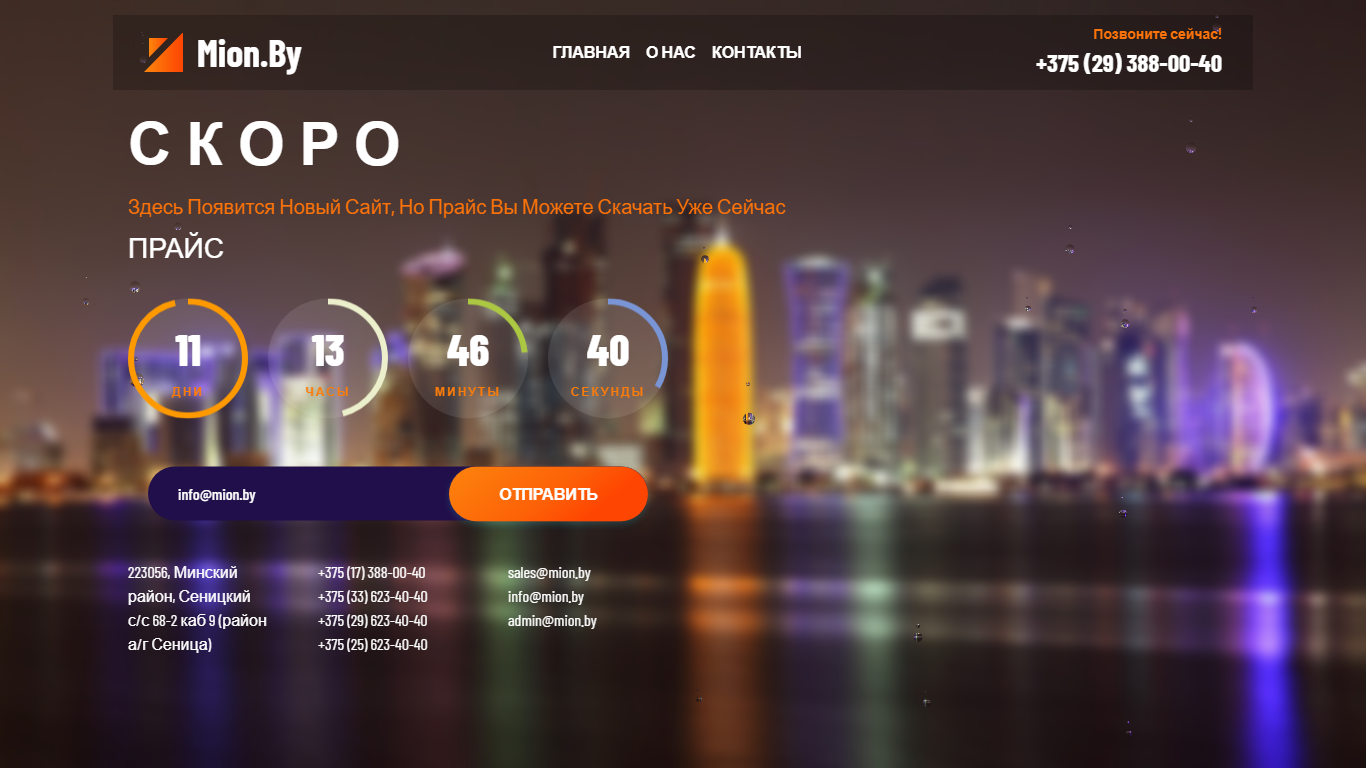Click the header phone +375 (29) 388-00-40
This screenshot has height=768, width=1366.
click(1128, 64)
